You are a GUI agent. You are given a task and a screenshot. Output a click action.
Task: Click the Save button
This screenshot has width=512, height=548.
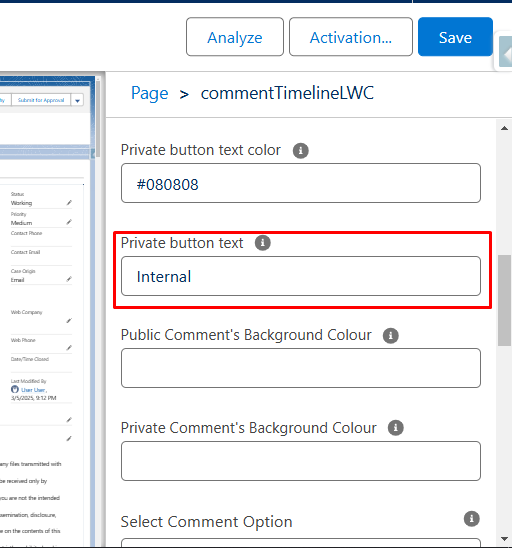click(455, 37)
